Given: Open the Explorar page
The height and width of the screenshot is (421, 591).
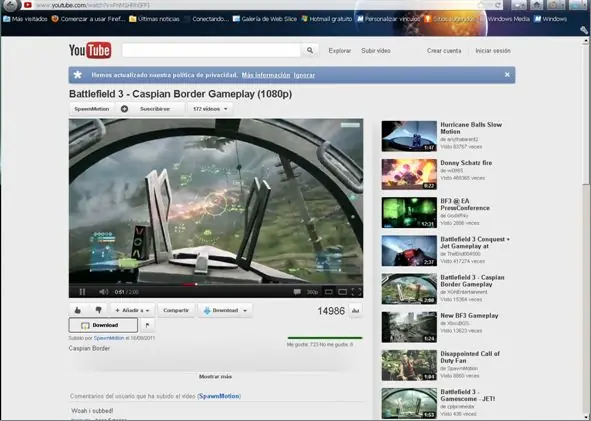Looking at the screenshot, I should coord(340,51).
